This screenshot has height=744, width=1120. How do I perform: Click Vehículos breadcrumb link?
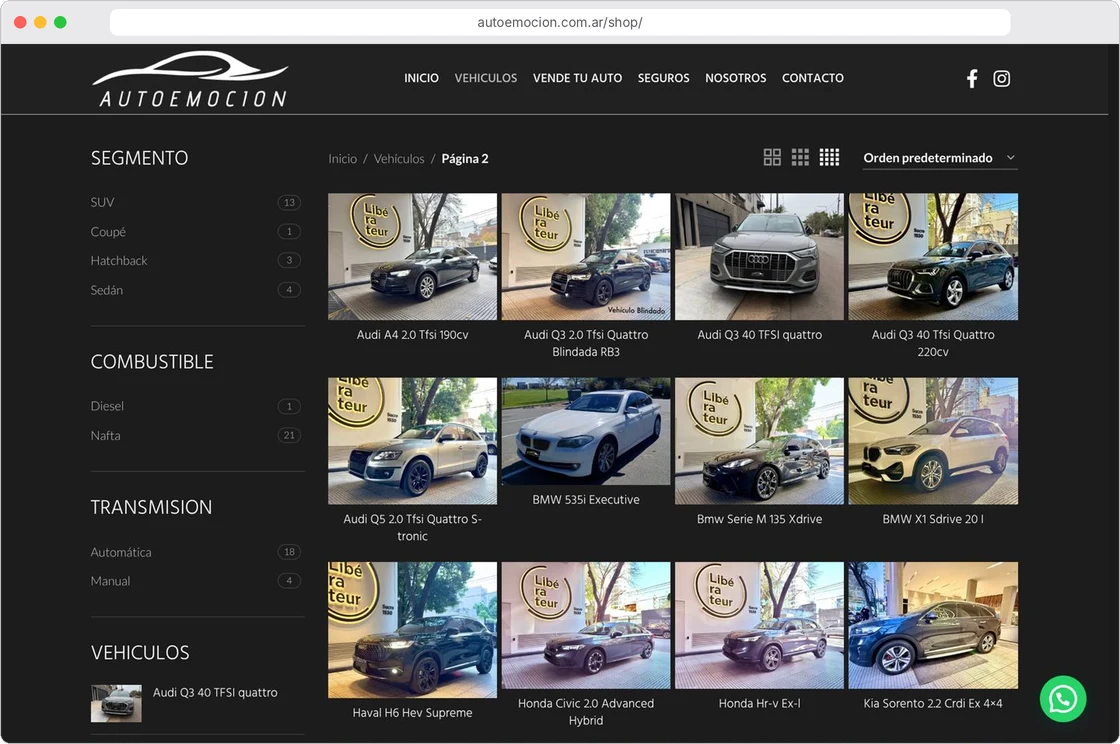399,159
